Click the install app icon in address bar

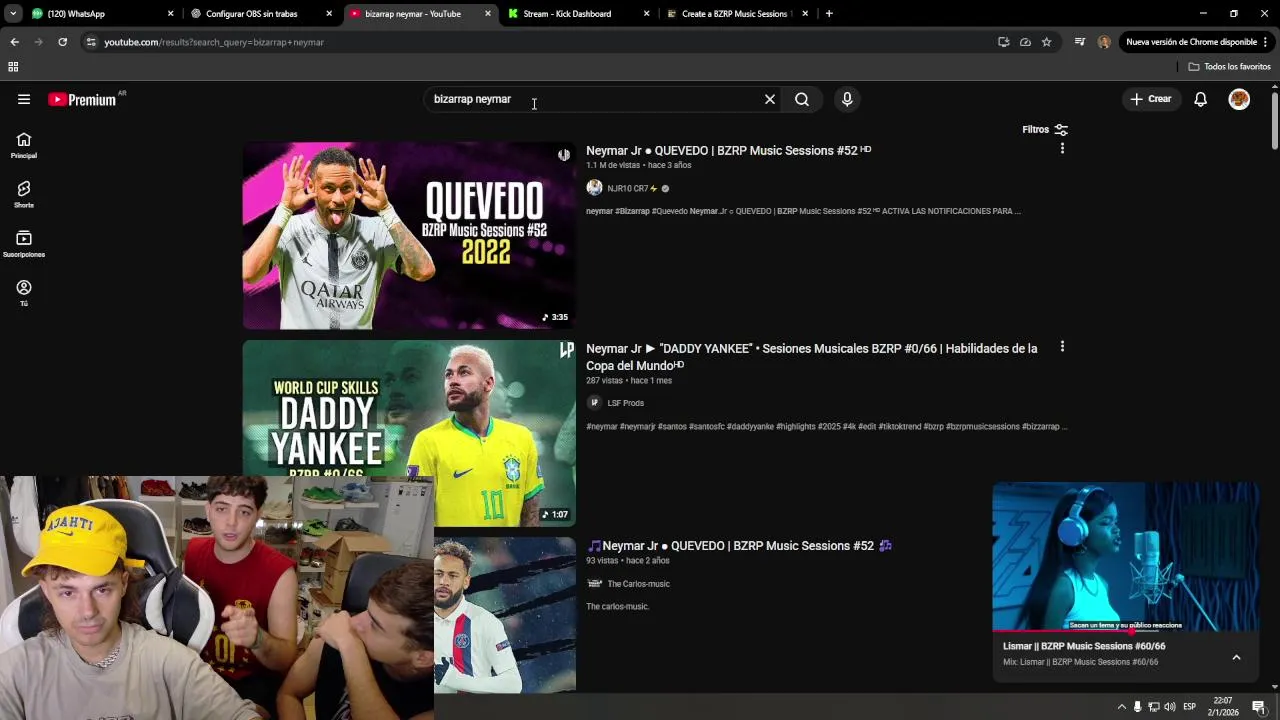[x=1003, y=42]
